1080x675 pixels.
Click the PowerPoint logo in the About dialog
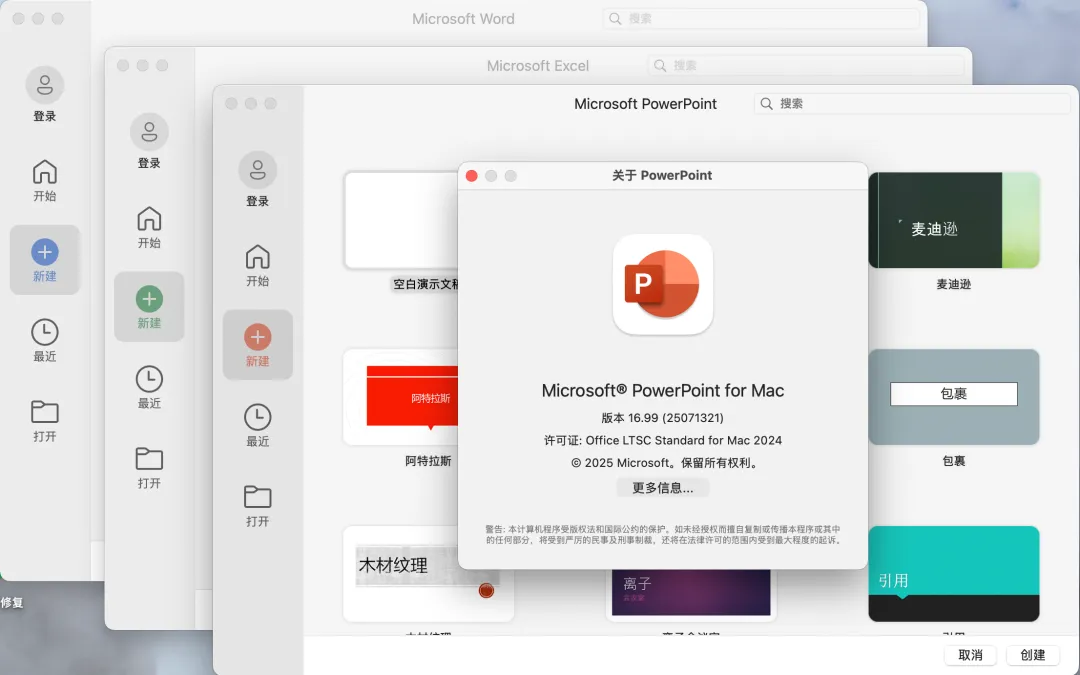coord(663,284)
